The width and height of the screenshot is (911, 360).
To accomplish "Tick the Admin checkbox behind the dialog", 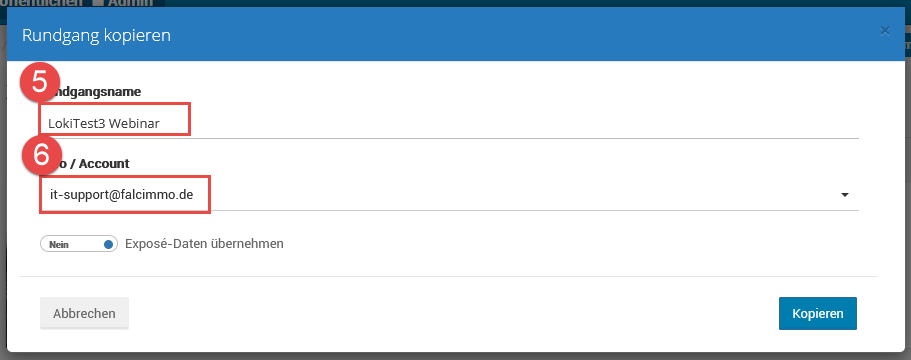I will click(98, 3).
